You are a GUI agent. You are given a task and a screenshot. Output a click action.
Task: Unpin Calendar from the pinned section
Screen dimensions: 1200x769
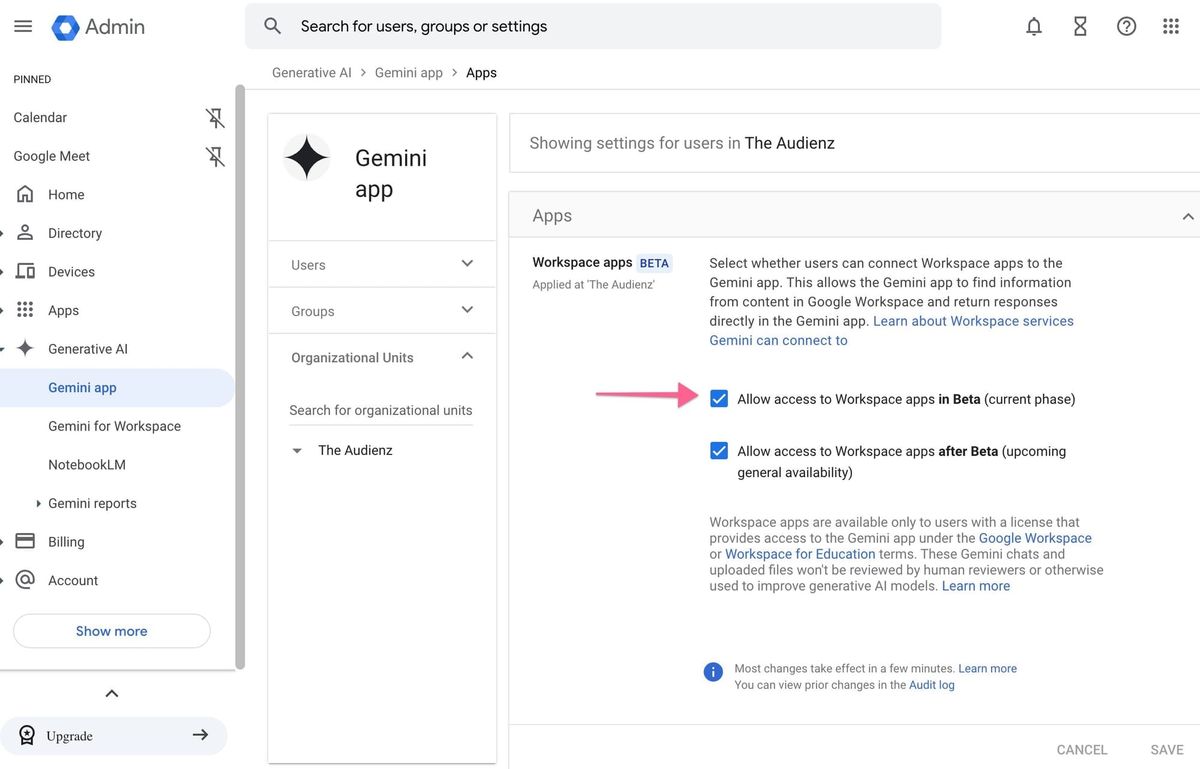(x=215, y=116)
